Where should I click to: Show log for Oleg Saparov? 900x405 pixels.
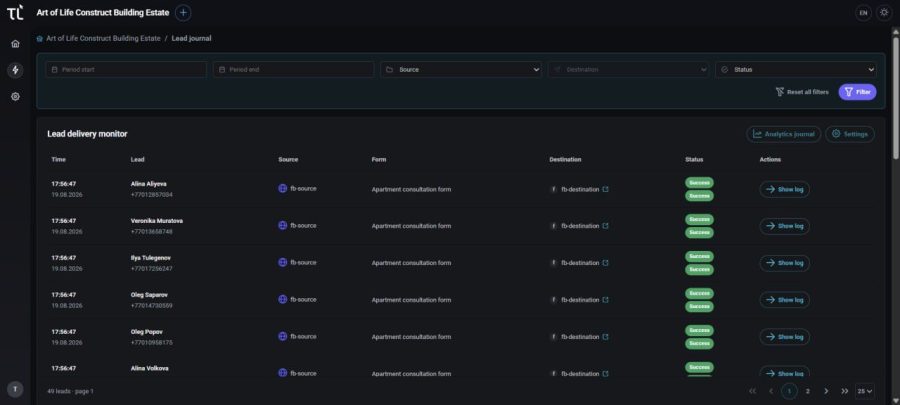coord(785,299)
